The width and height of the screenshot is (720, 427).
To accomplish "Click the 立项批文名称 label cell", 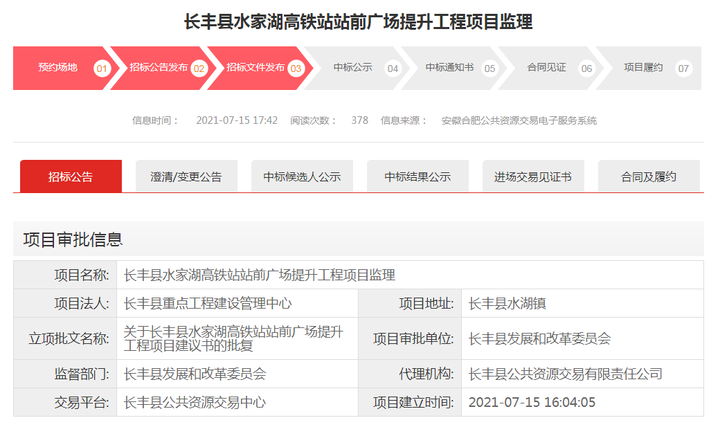I will 65,338.
